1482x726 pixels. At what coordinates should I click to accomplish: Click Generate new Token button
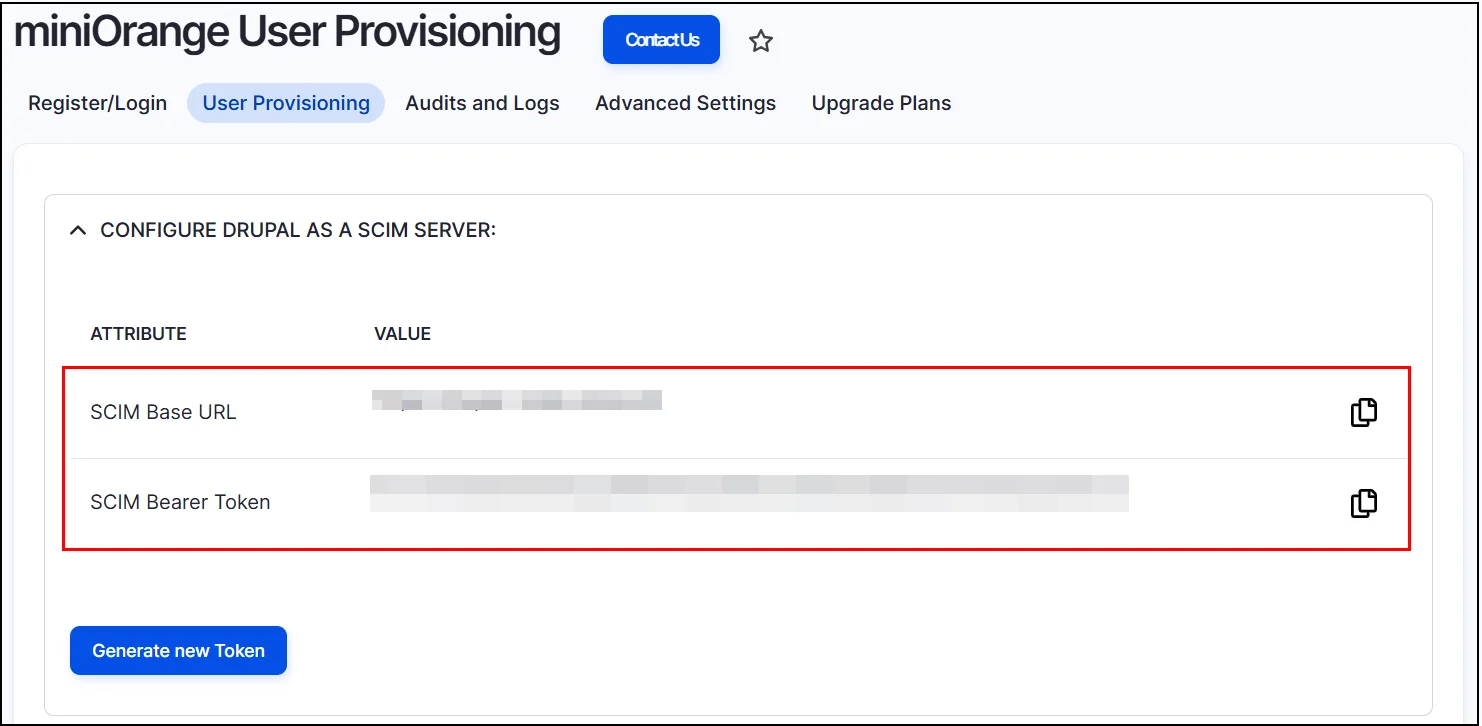(x=178, y=651)
